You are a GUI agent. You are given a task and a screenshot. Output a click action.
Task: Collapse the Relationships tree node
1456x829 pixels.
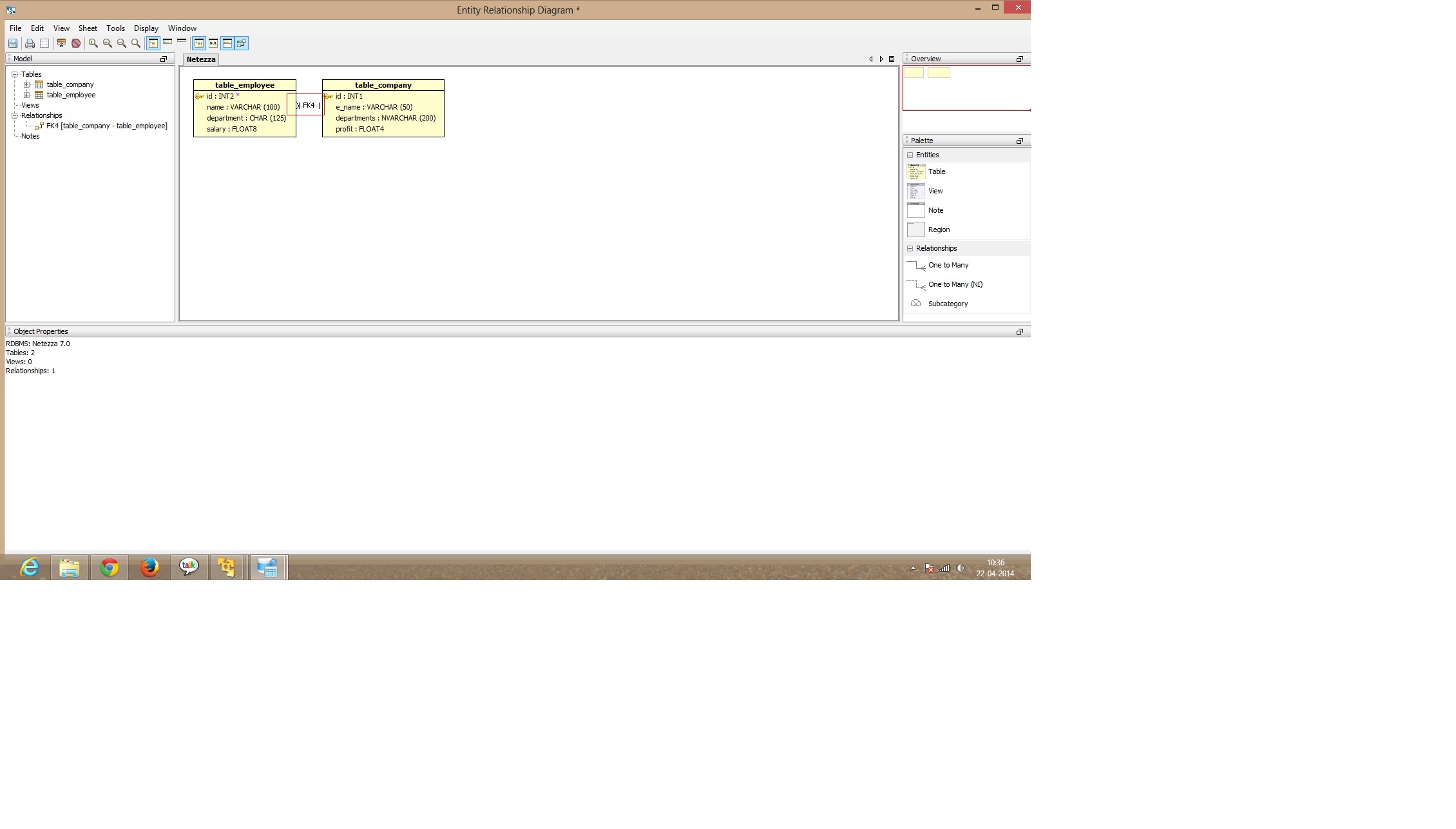coord(14,115)
